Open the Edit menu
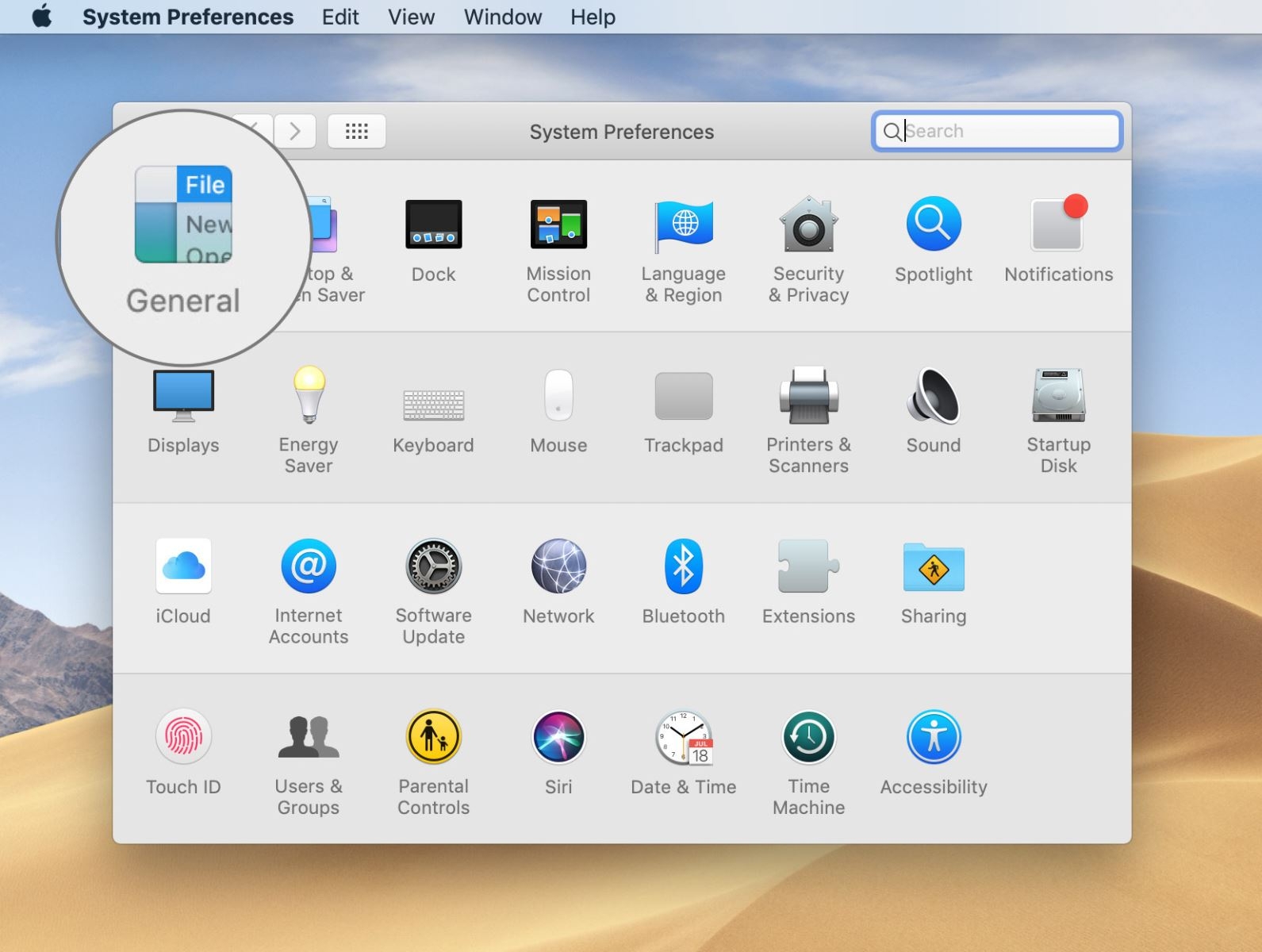Image resolution: width=1262 pixels, height=952 pixels. point(340,17)
